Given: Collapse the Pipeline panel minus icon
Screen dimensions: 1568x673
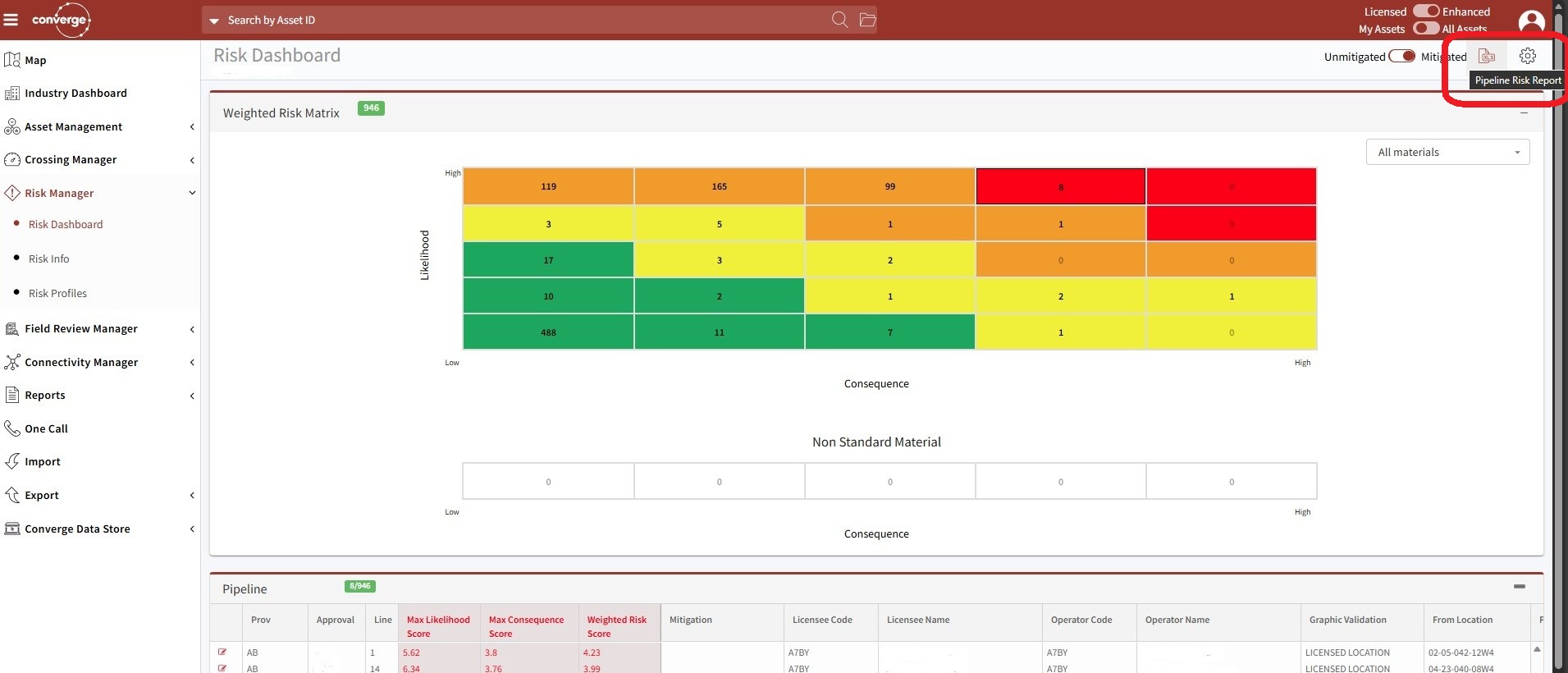Looking at the screenshot, I should click(1519, 587).
